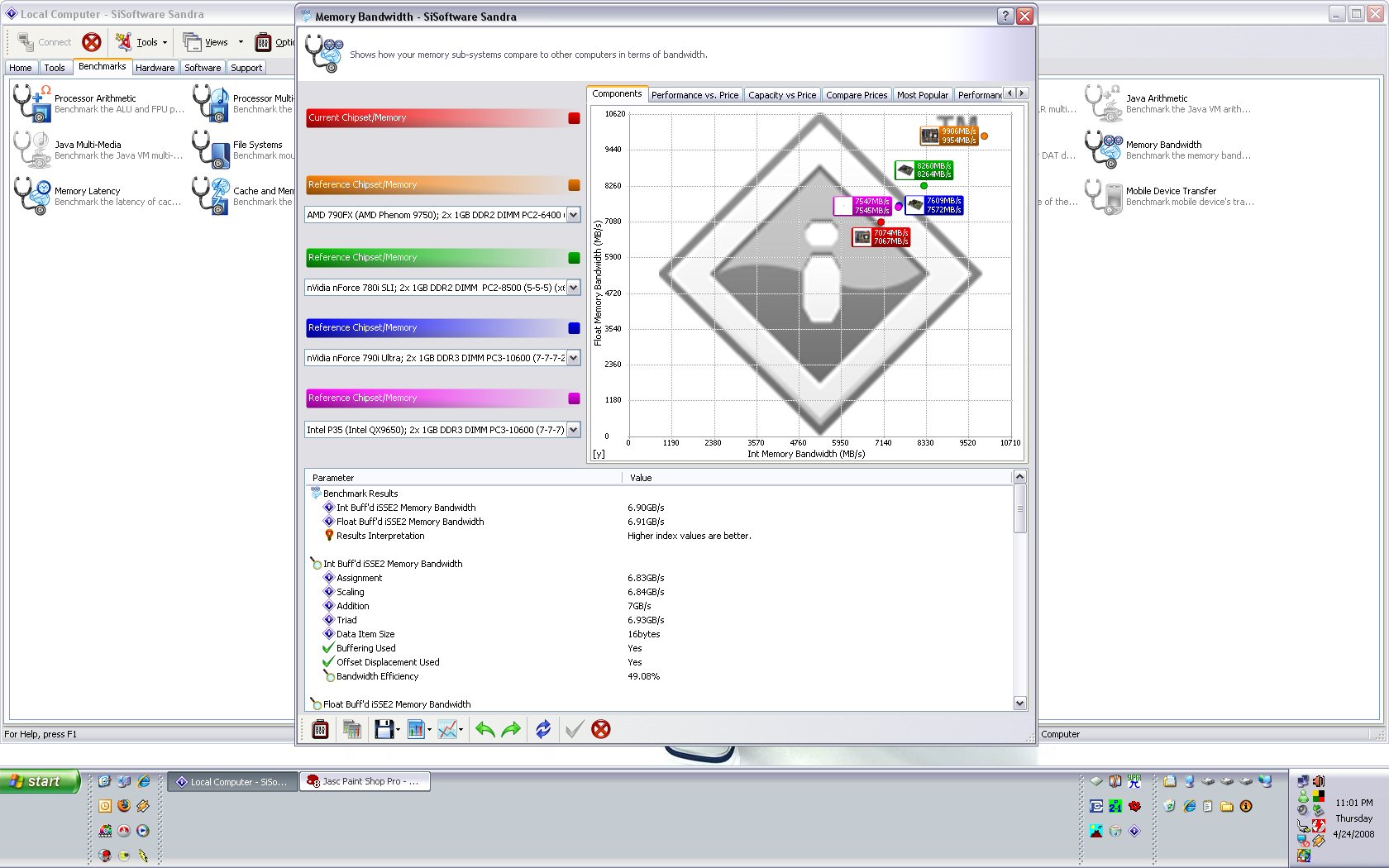Select the Triad result row

pos(660,620)
